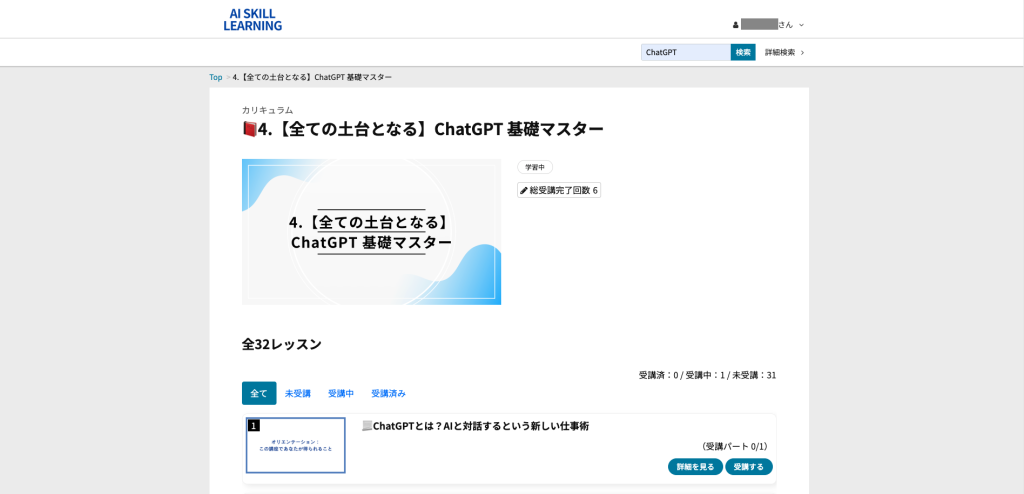Click the AI SKILL LEARNING logo
This screenshot has width=1024, height=494.
pos(252,20)
